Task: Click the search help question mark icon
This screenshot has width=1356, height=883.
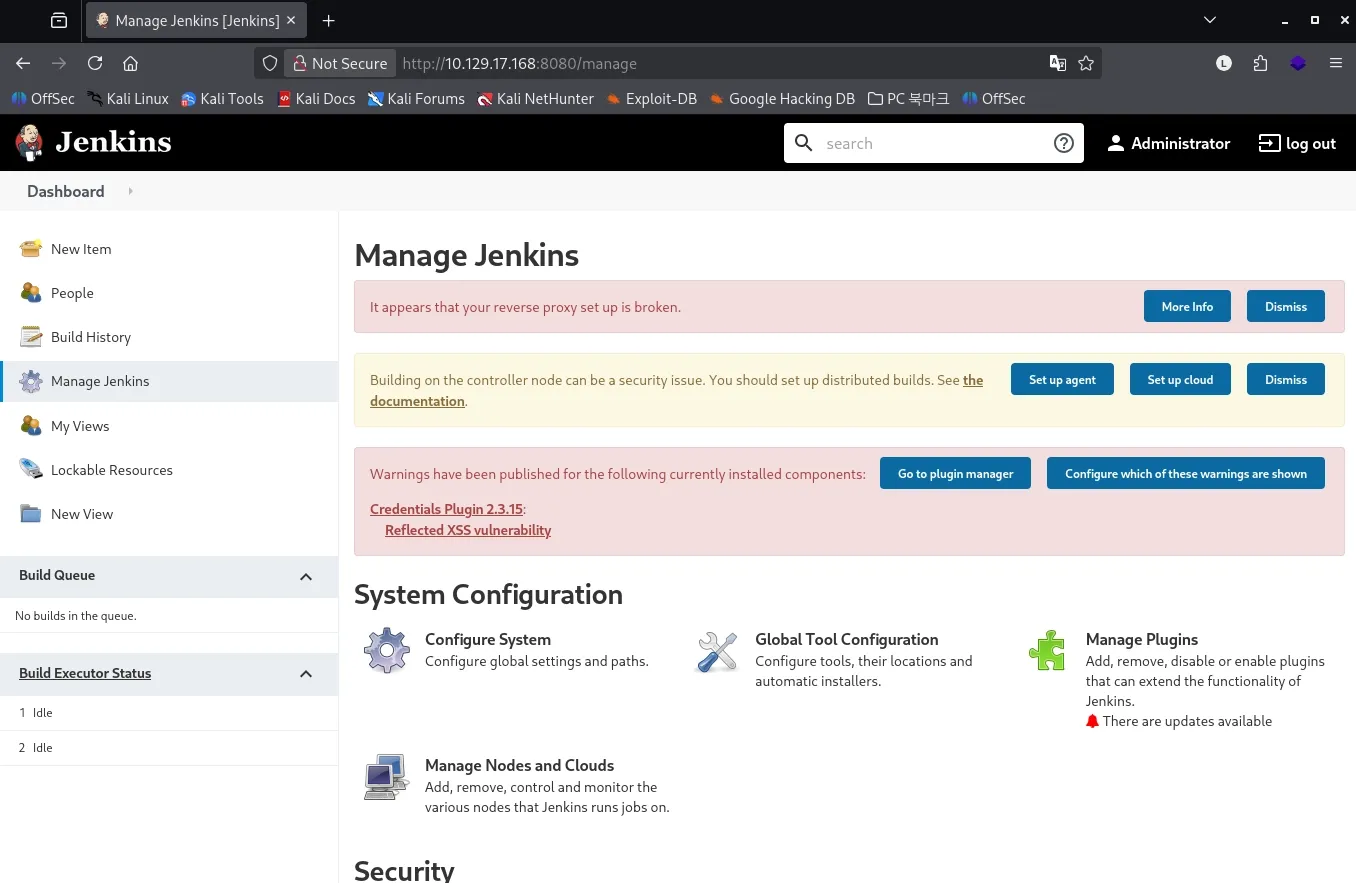Action: (x=1064, y=143)
